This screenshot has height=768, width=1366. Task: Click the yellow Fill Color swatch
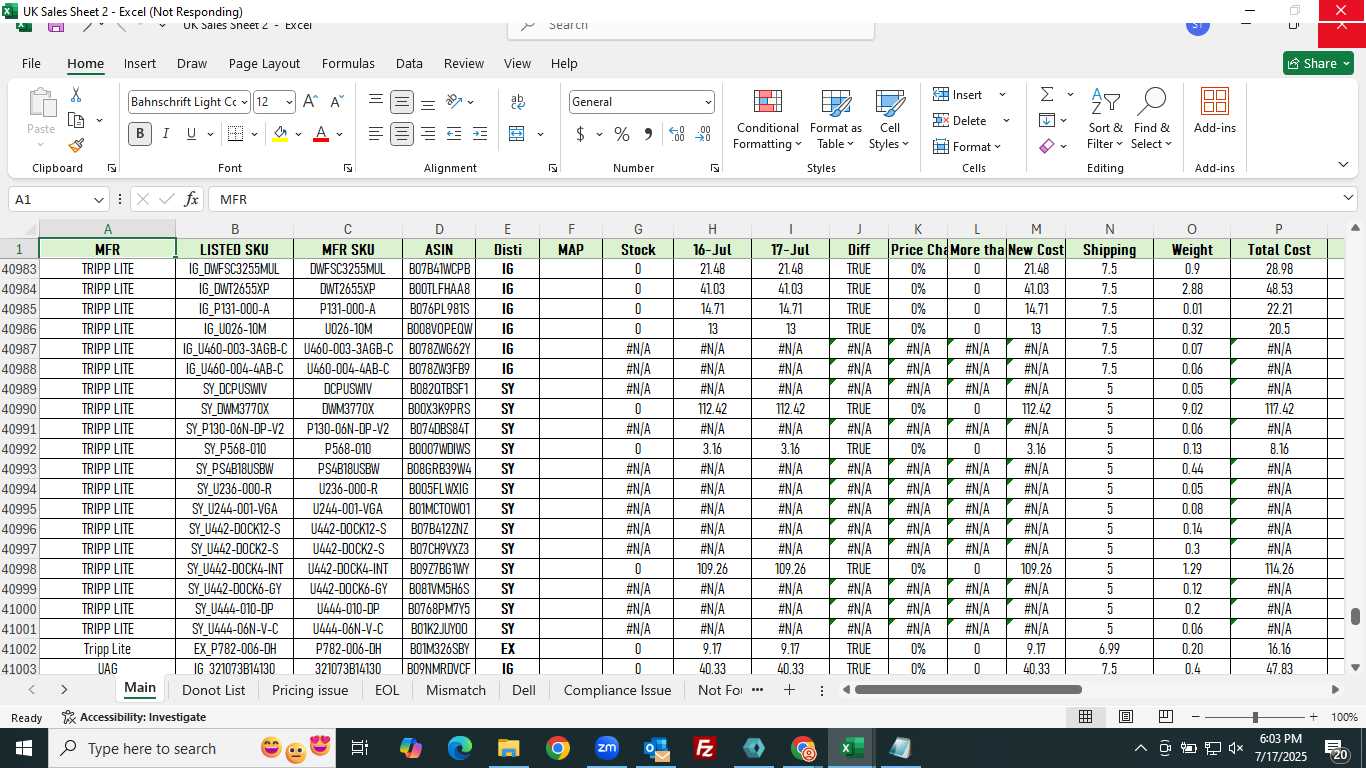click(280, 134)
